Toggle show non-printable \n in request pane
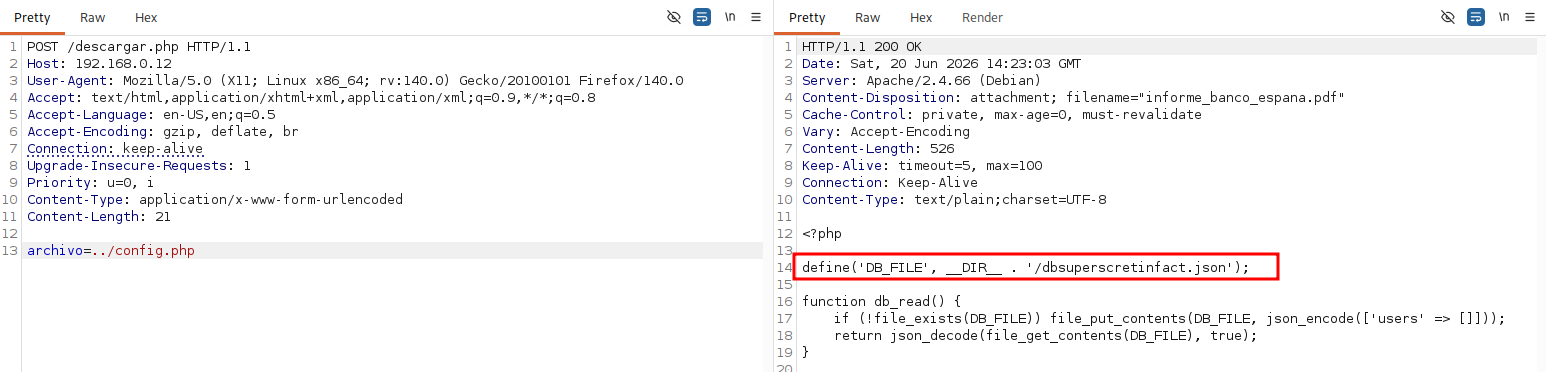This screenshot has height=372, width=1546. [730, 18]
